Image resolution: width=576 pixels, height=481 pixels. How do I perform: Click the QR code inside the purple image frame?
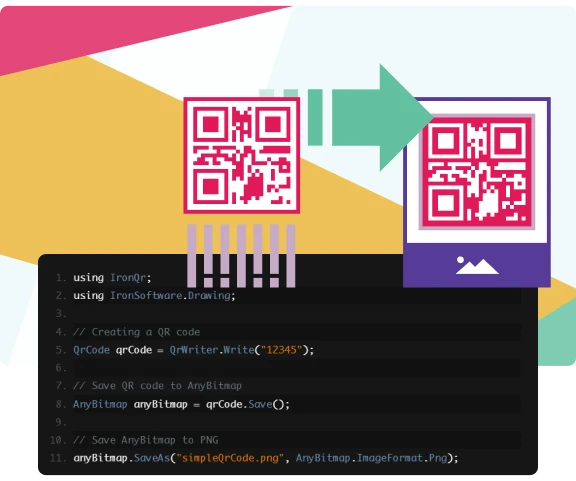click(x=477, y=171)
